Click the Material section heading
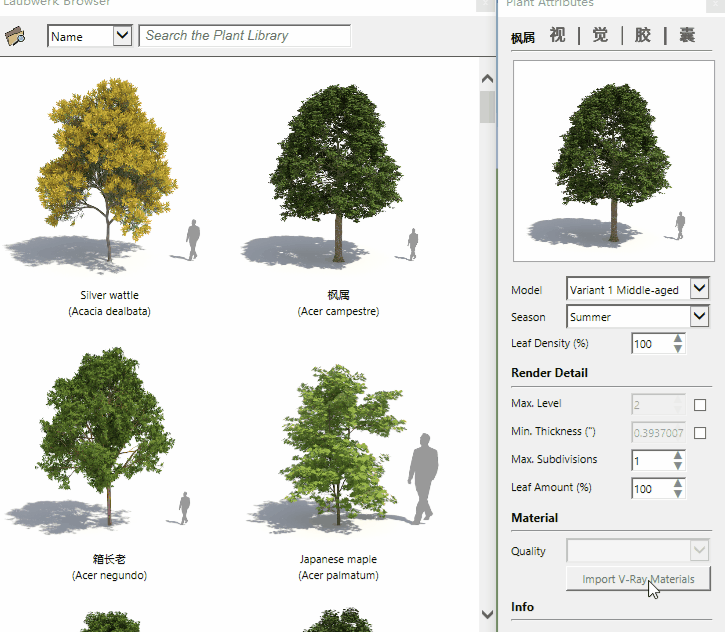The height and width of the screenshot is (632, 725). point(535,518)
